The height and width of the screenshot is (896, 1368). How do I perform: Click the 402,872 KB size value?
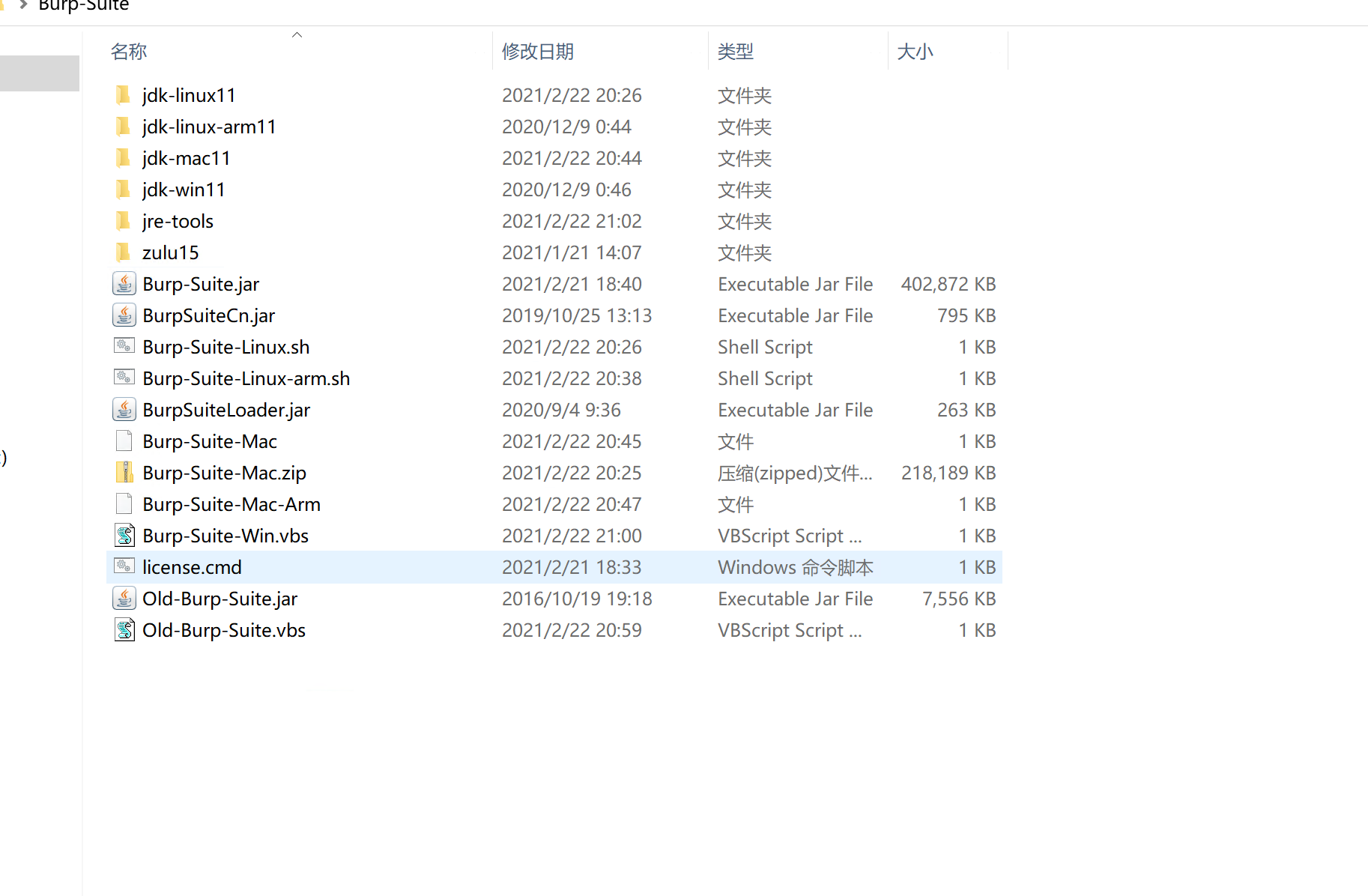coord(948,284)
